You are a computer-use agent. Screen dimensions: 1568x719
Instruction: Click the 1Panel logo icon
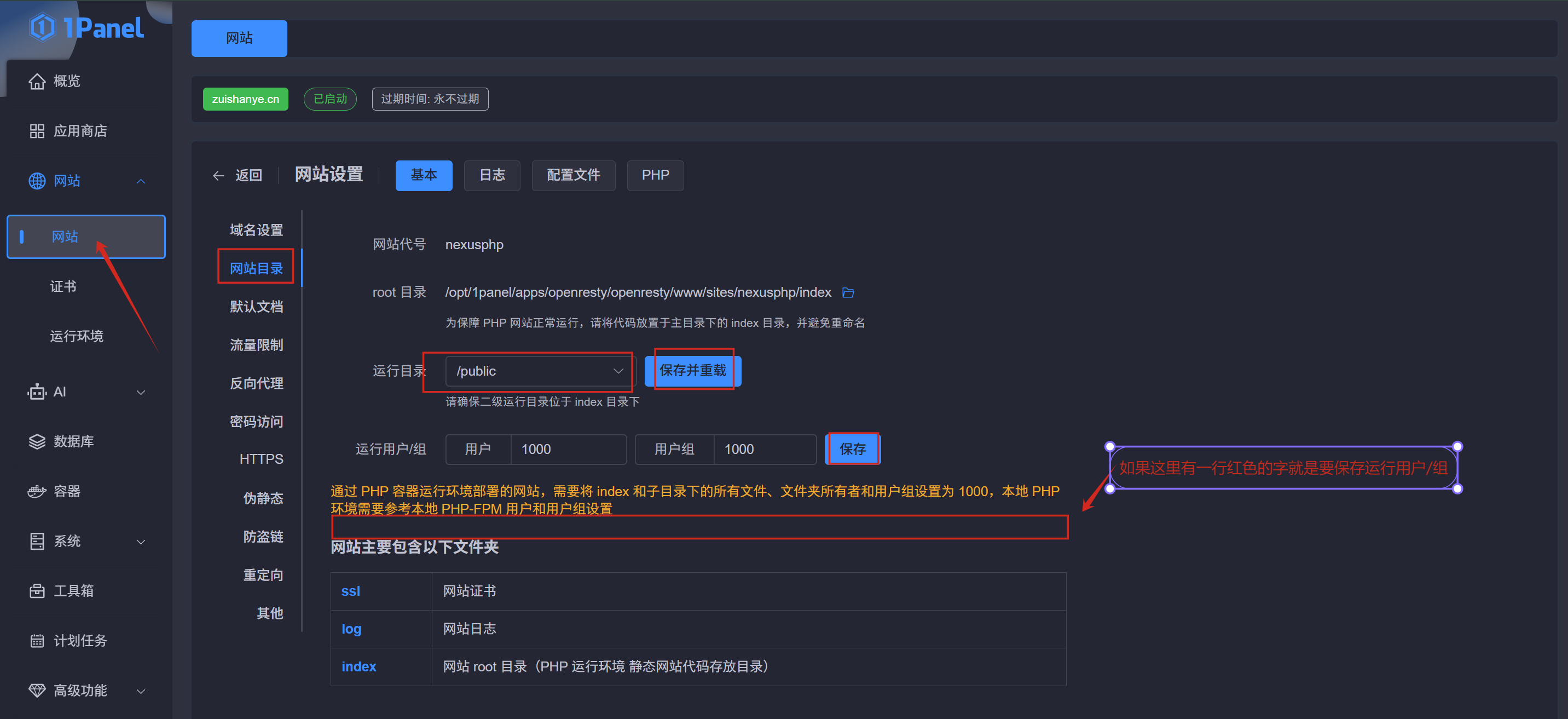(43, 27)
